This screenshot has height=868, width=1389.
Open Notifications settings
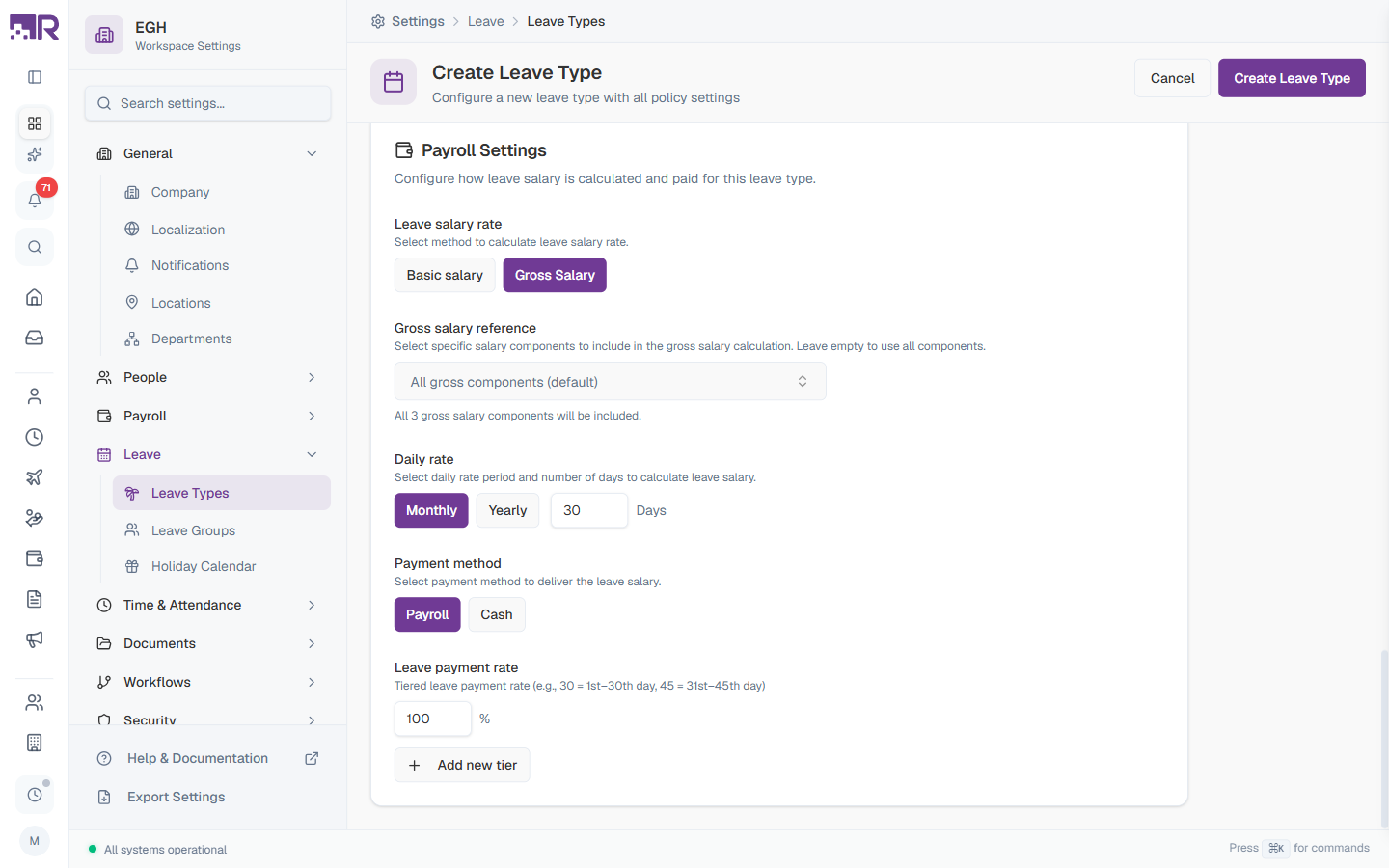pyautogui.click(x=222, y=265)
